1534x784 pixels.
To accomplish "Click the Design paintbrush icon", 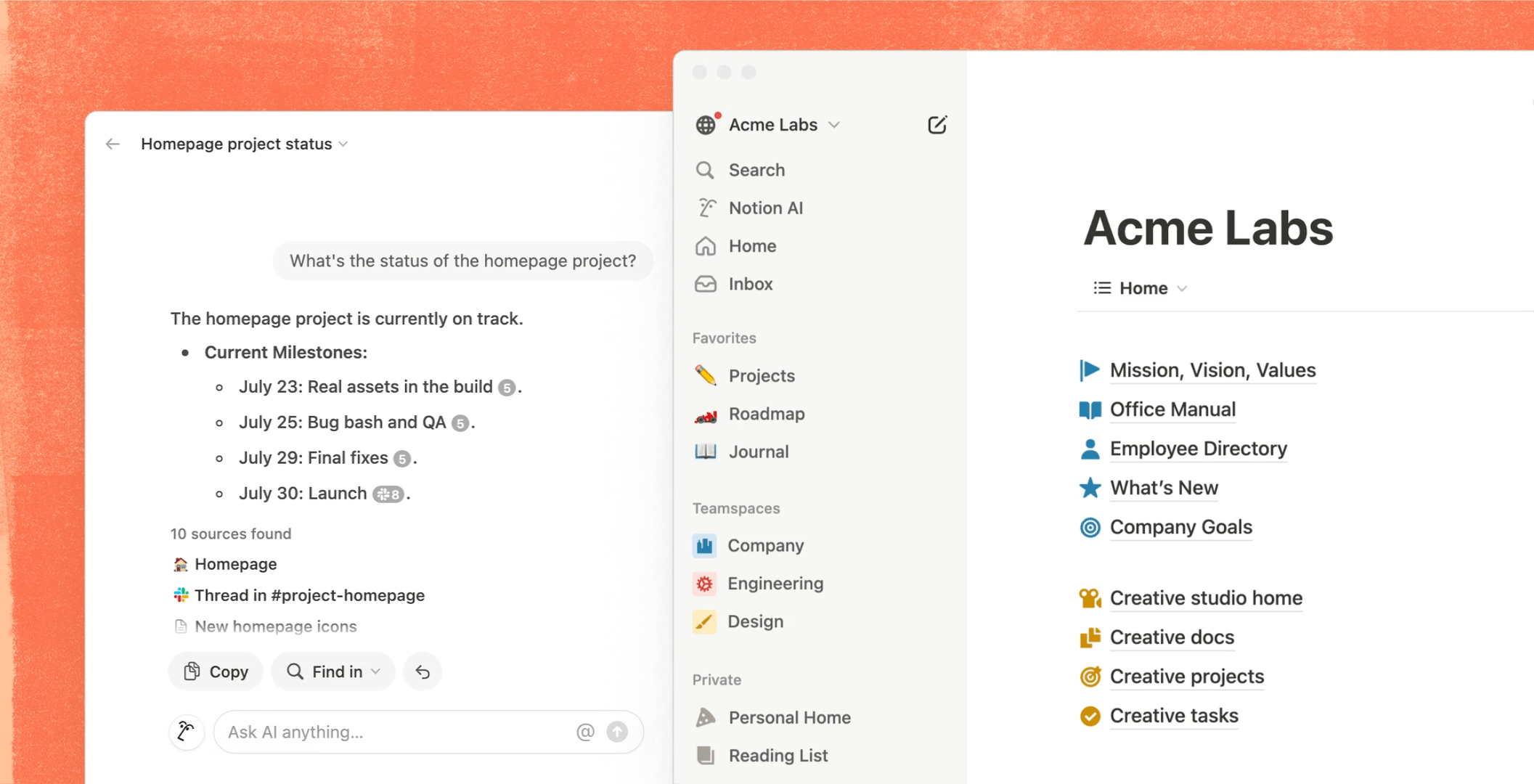I will 704,621.
